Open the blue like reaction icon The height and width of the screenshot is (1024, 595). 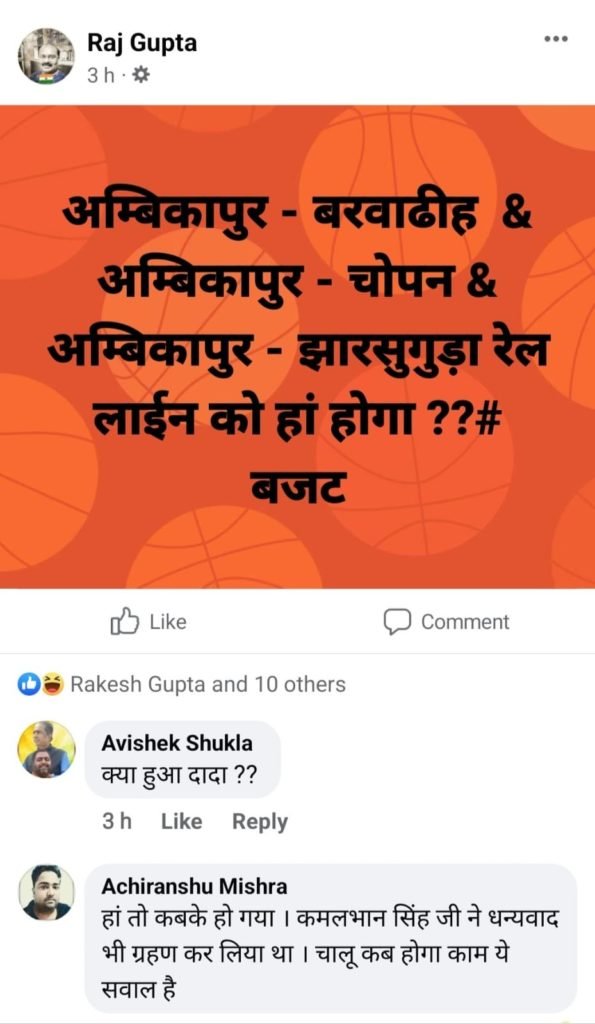click(29, 684)
